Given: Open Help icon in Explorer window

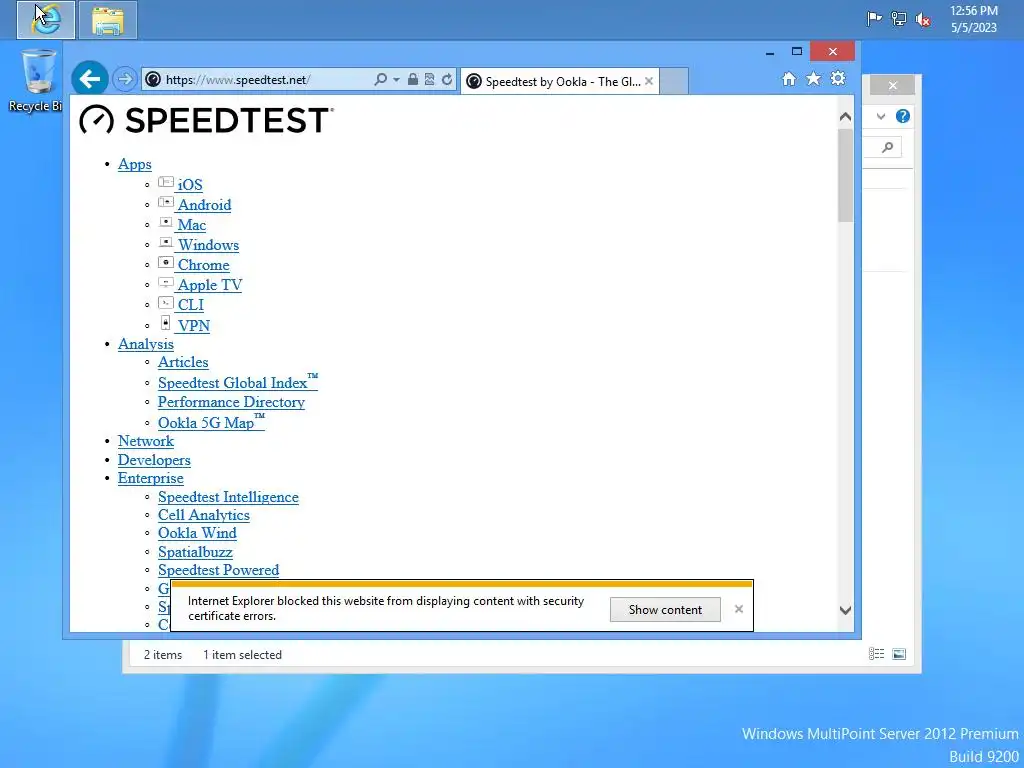Looking at the screenshot, I should pos(903,116).
